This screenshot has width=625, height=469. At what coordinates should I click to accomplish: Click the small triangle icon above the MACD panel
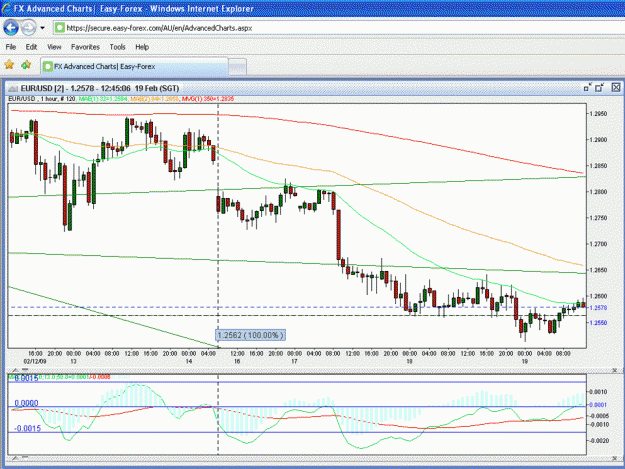15,370
